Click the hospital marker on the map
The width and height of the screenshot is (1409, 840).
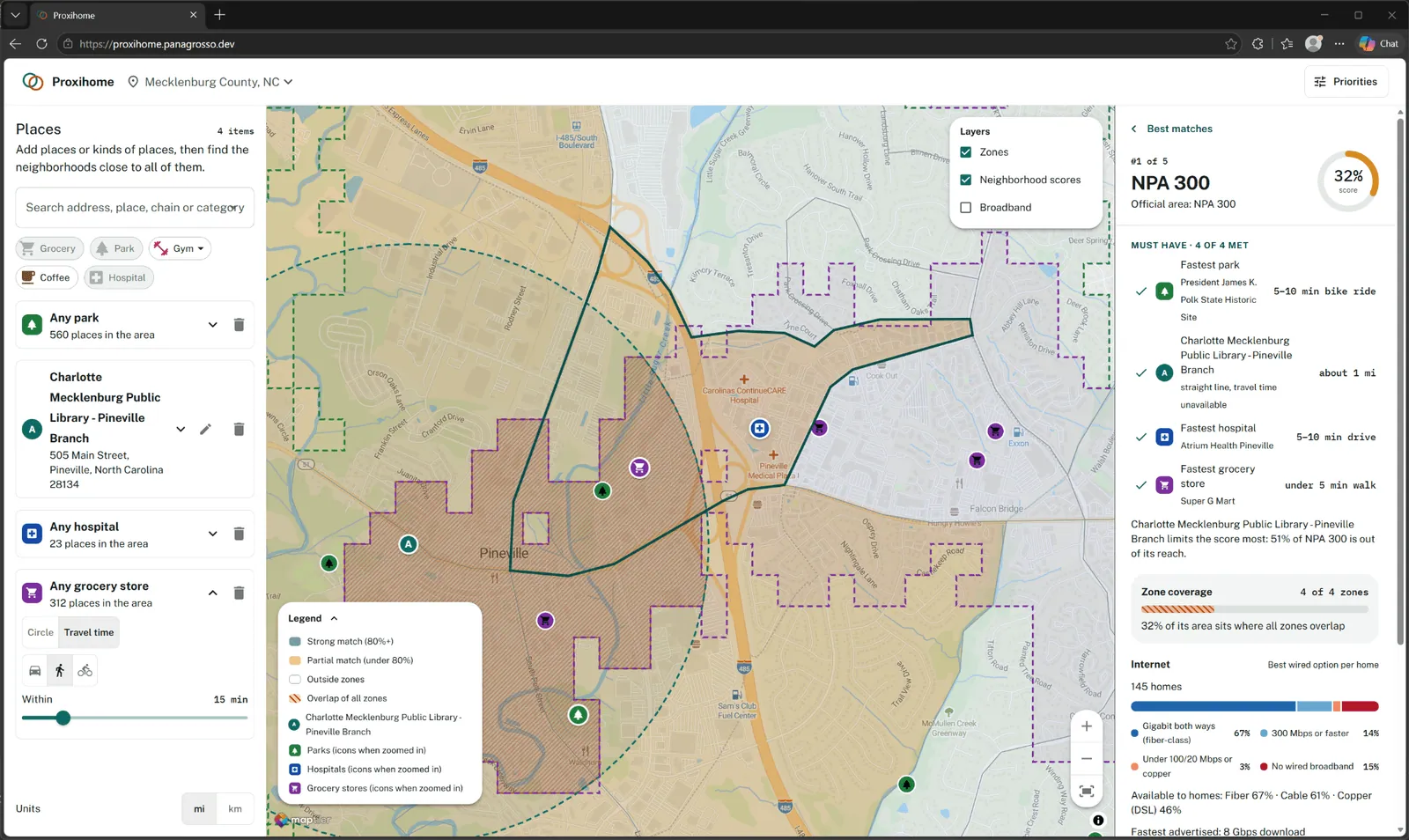click(x=759, y=429)
